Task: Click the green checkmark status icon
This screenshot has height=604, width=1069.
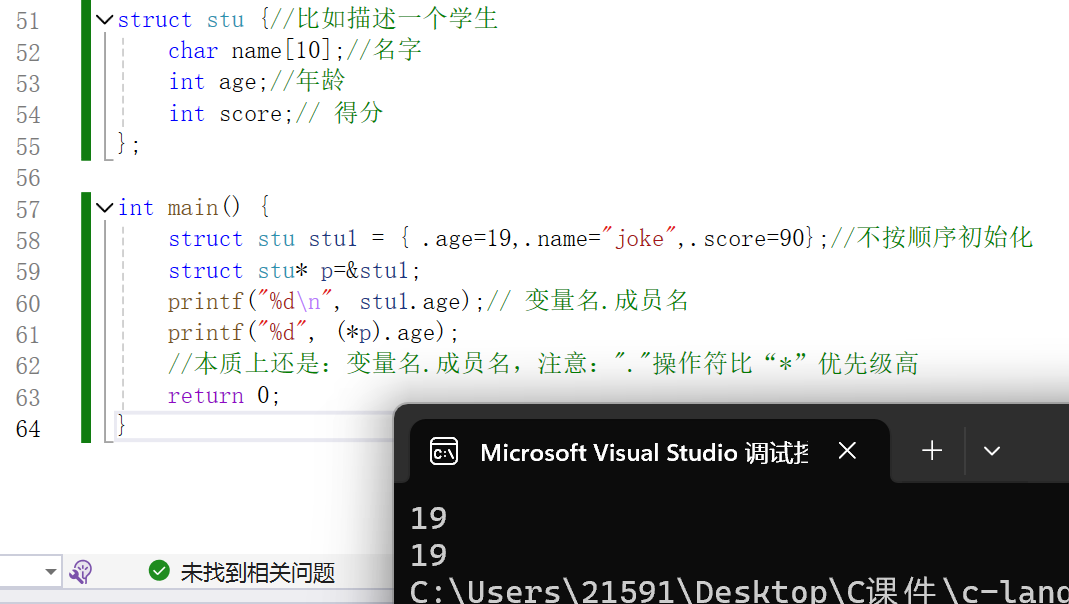Action: [x=158, y=571]
